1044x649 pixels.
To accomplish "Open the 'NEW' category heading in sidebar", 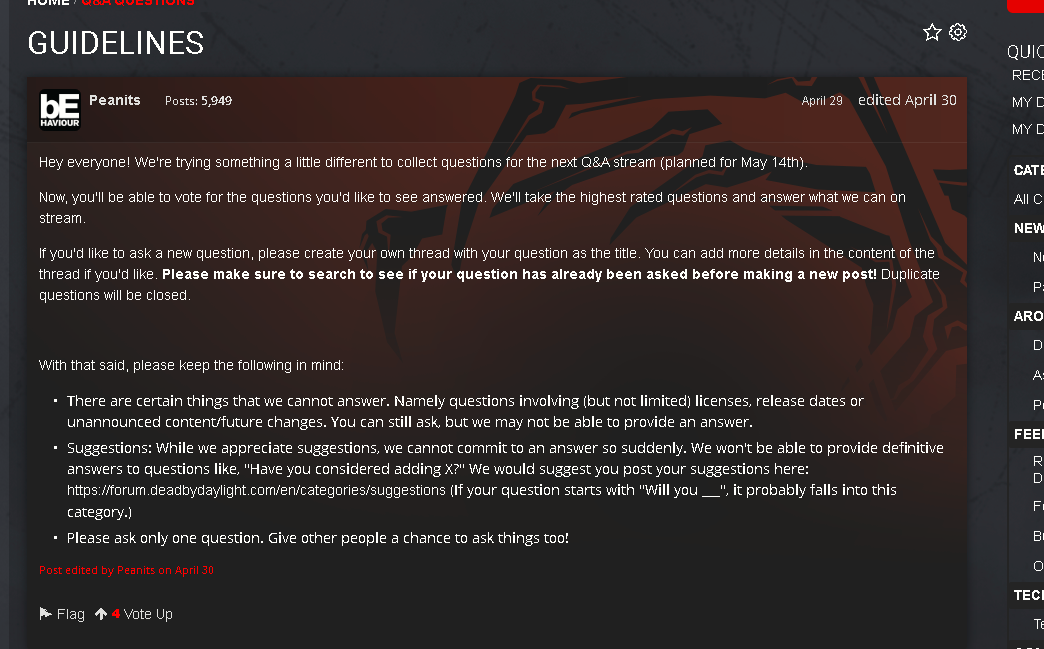I will point(1029,228).
